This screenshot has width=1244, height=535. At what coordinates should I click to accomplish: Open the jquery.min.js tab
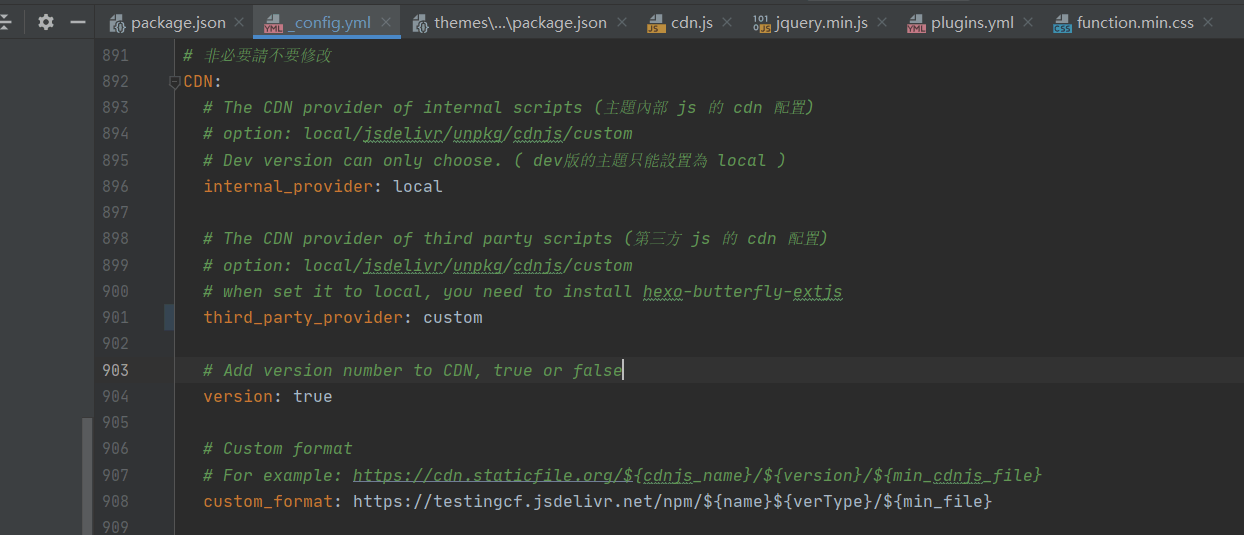click(820, 23)
